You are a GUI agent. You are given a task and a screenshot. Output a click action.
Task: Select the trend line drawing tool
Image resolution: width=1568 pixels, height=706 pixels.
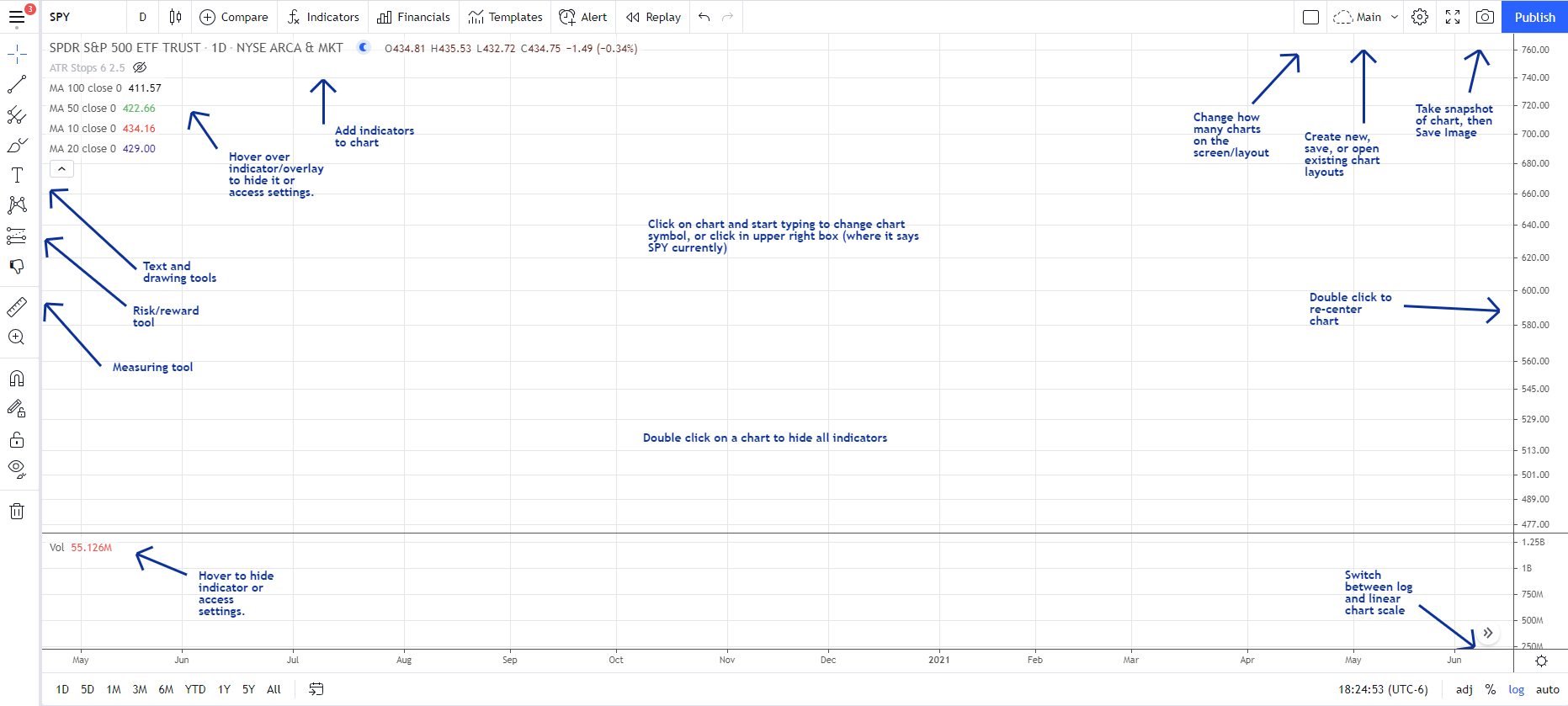click(x=17, y=85)
